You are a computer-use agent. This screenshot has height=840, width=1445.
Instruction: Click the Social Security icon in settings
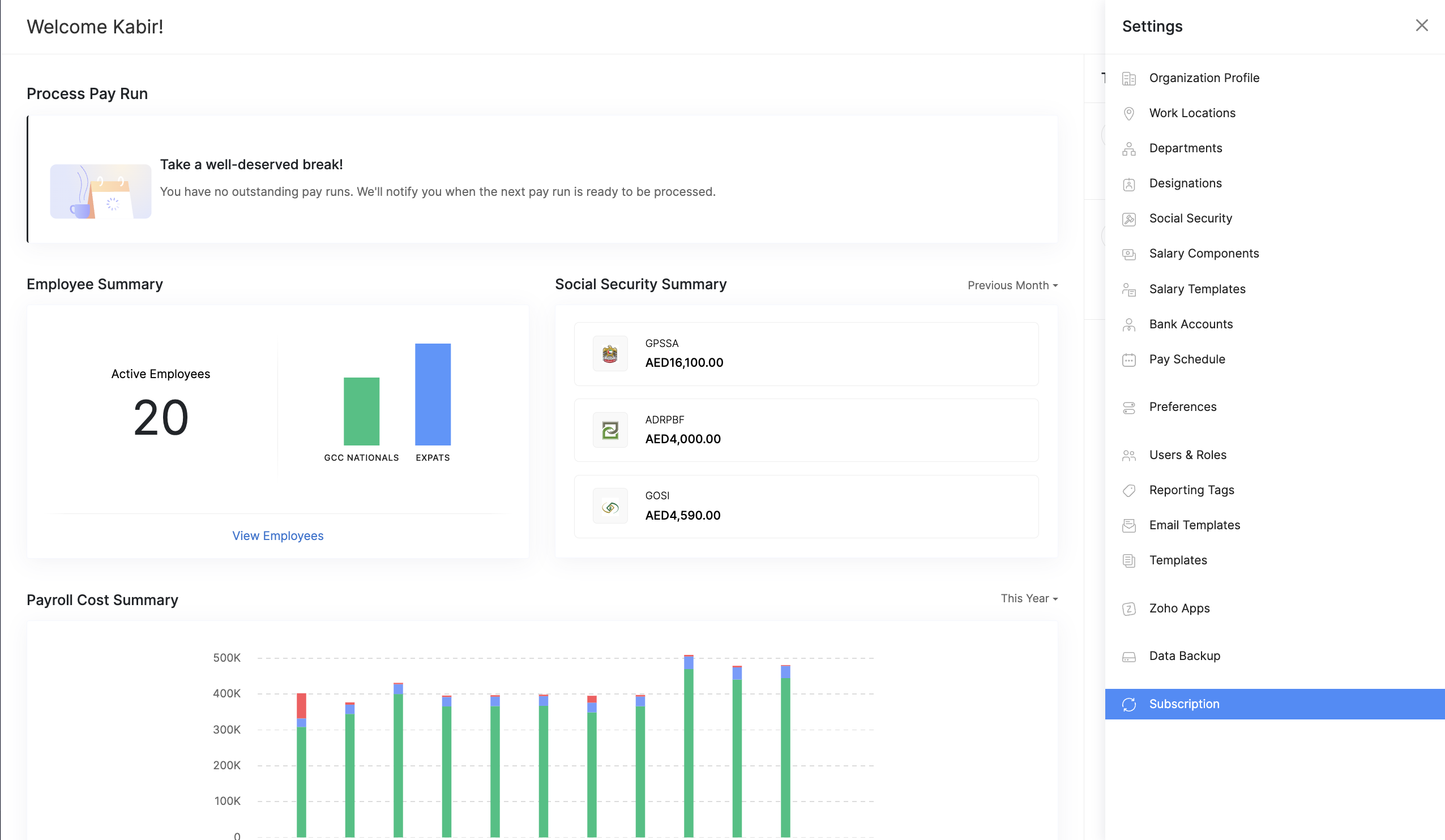[x=1128, y=219]
